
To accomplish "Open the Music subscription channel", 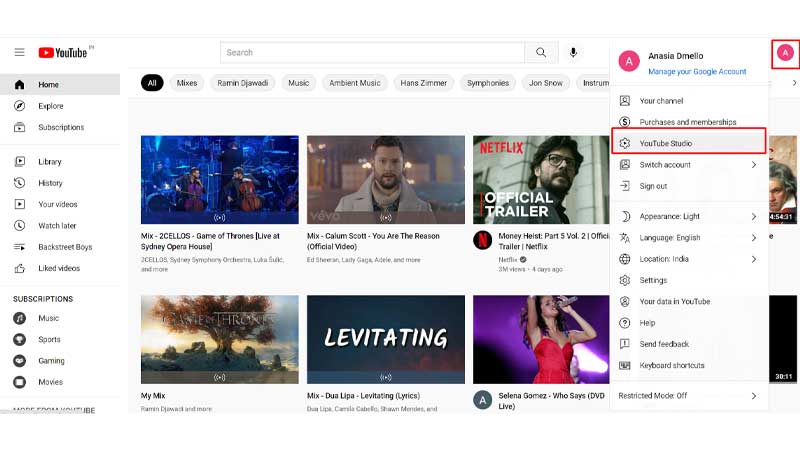I will point(60,318).
